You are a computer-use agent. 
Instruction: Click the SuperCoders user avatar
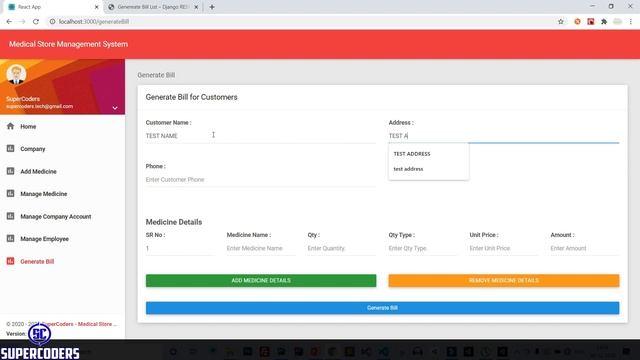[x=16, y=74]
